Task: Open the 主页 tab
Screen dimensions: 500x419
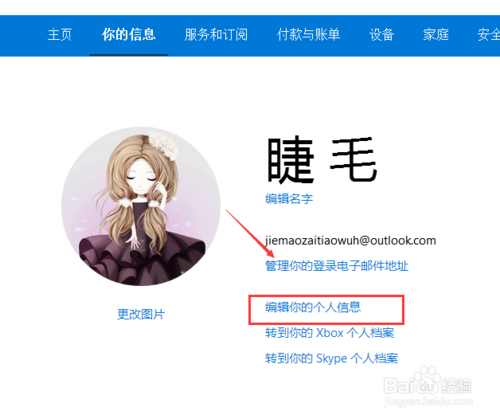Action: coord(59,35)
